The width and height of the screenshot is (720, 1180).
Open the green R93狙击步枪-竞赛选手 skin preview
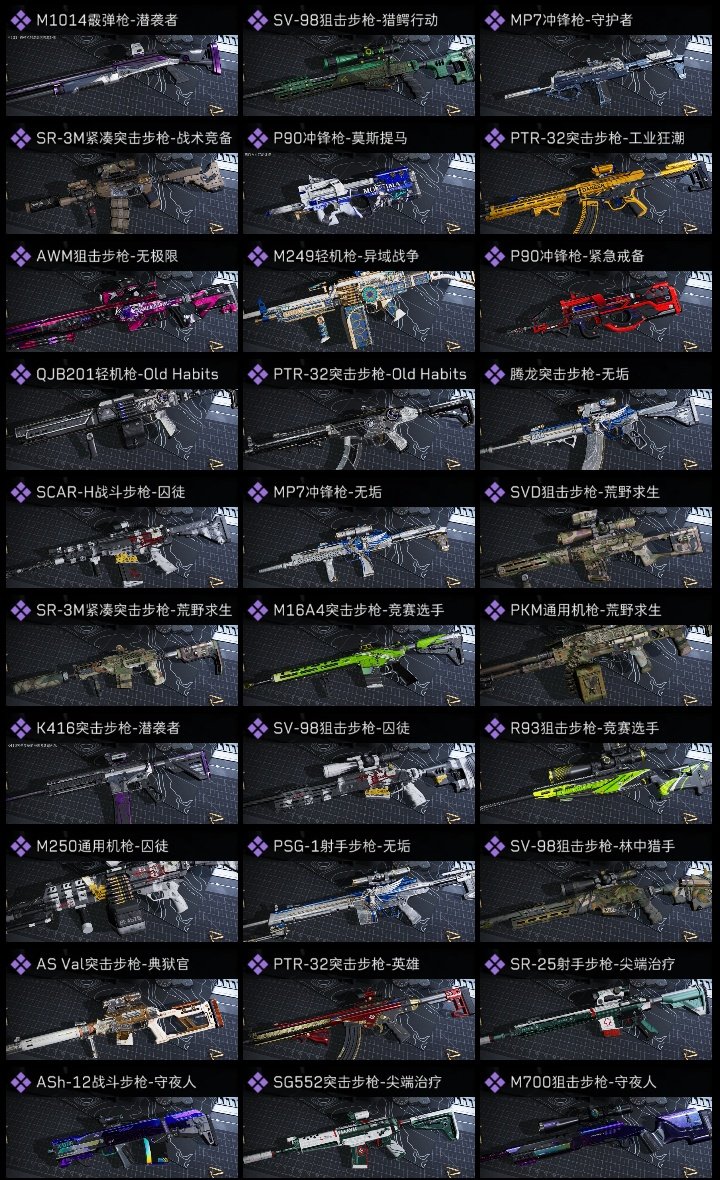point(596,783)
